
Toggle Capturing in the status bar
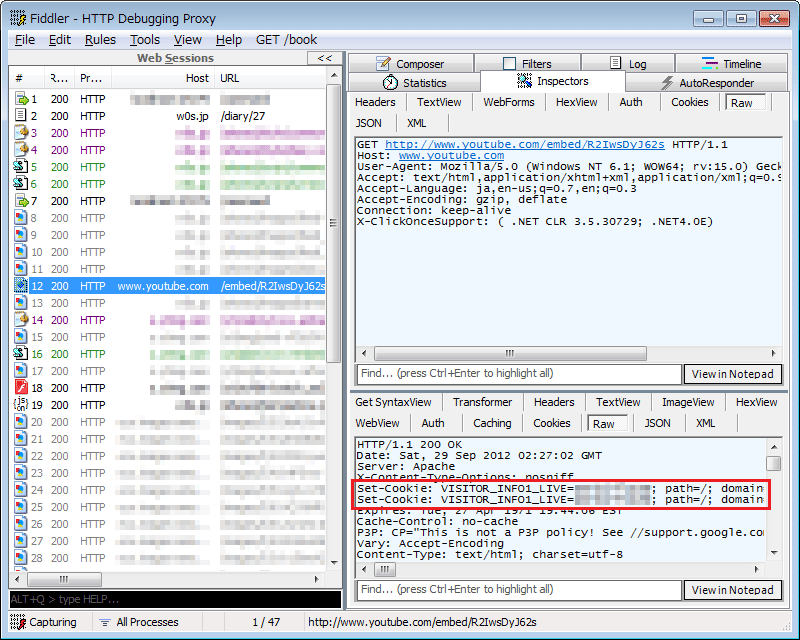click(x=43, y=622)
